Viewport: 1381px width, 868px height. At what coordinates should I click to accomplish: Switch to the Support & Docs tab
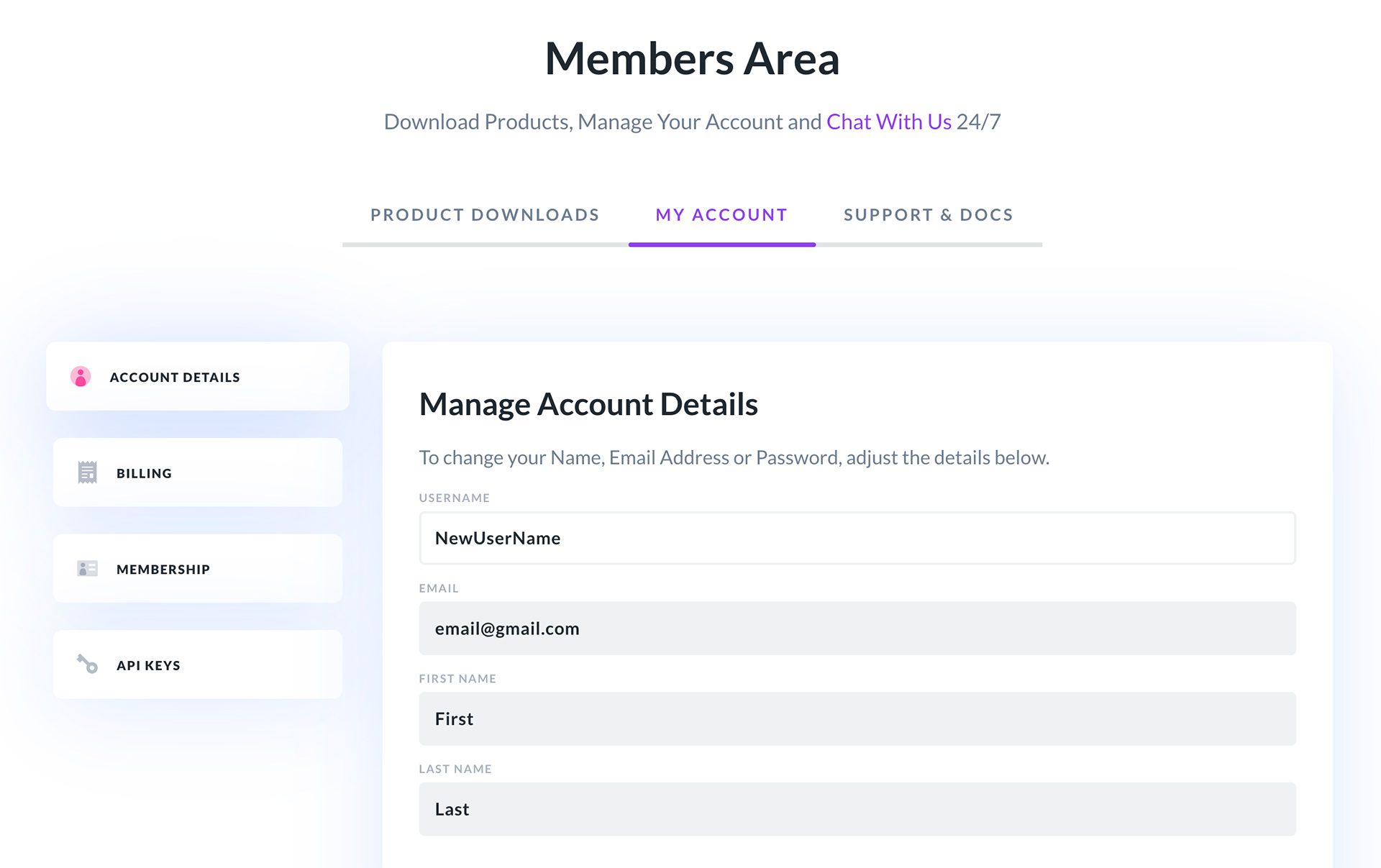(928, 215)
